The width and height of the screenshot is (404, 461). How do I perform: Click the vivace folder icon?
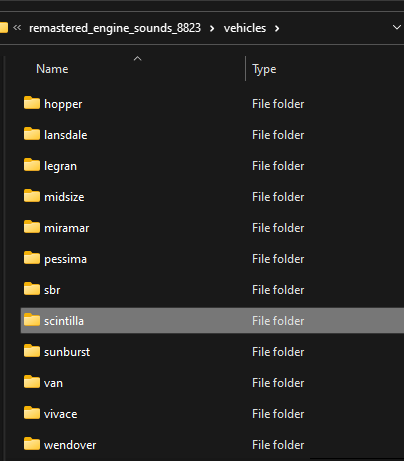(x=32, y=413)
